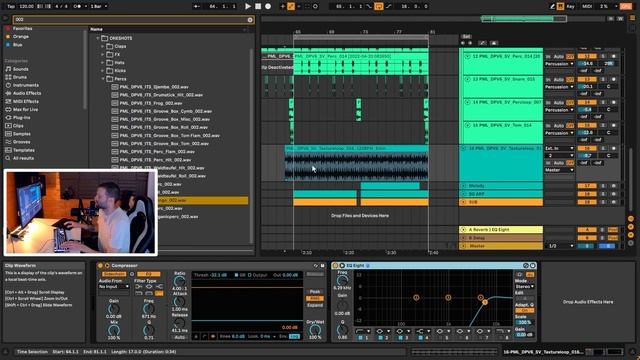The width and height of the screenshot is (640, 360).
Task: Open the Instruments browser category
Action: tap(26, 85)
